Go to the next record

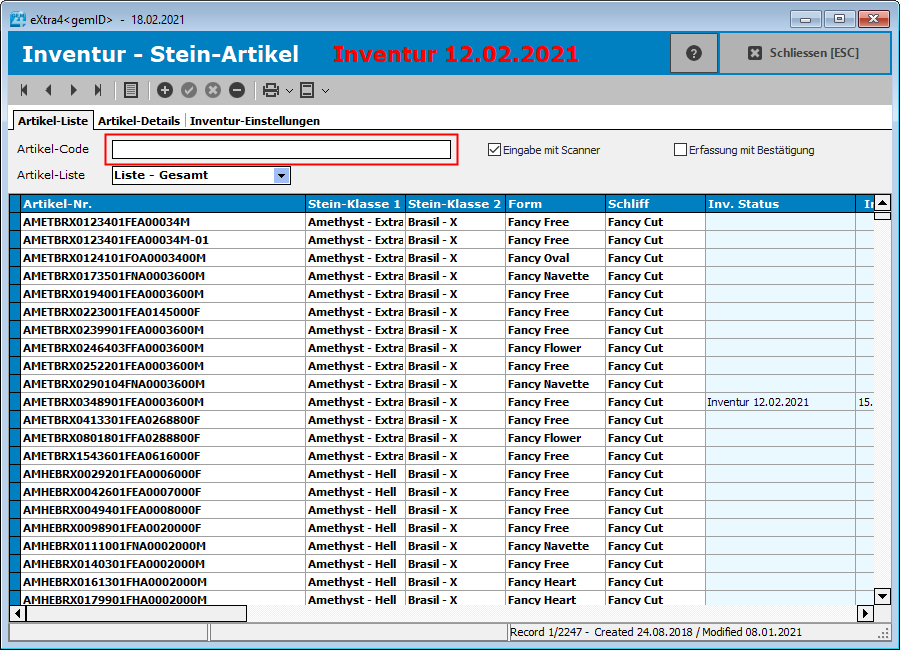coord(73,90)
